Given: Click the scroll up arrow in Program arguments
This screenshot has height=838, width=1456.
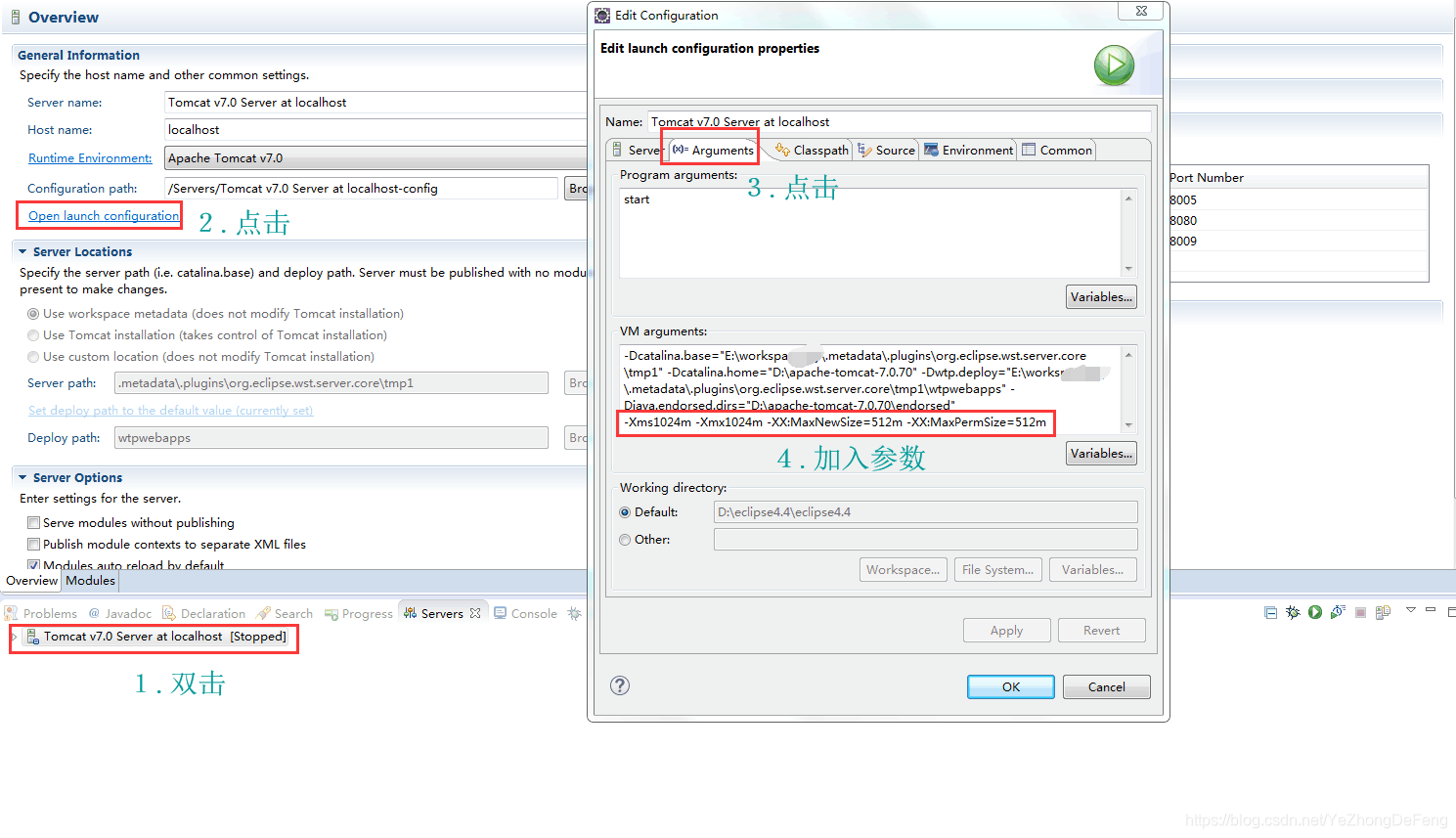Looking at the screenshot, I should pos(1128,198).
